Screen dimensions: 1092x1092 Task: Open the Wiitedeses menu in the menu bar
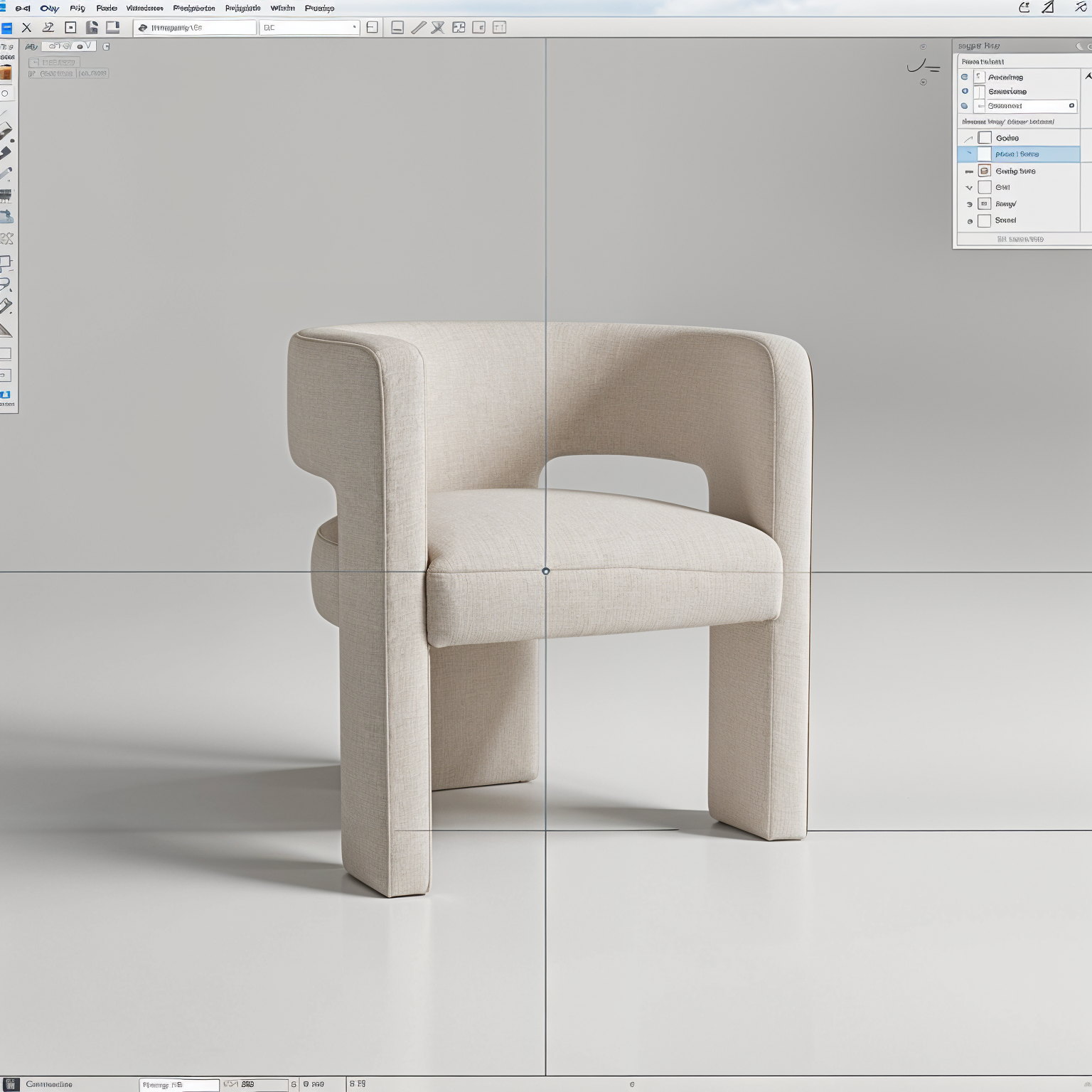coord(144,9)
